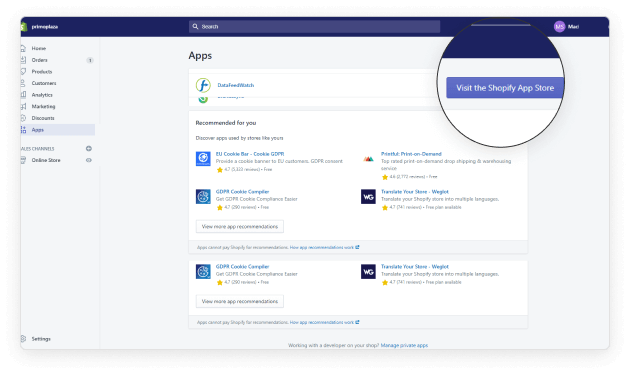Click GDPR Cookie Complier icon in Recommended section
This screenshot has width=630, height=374.
(203, 196)
